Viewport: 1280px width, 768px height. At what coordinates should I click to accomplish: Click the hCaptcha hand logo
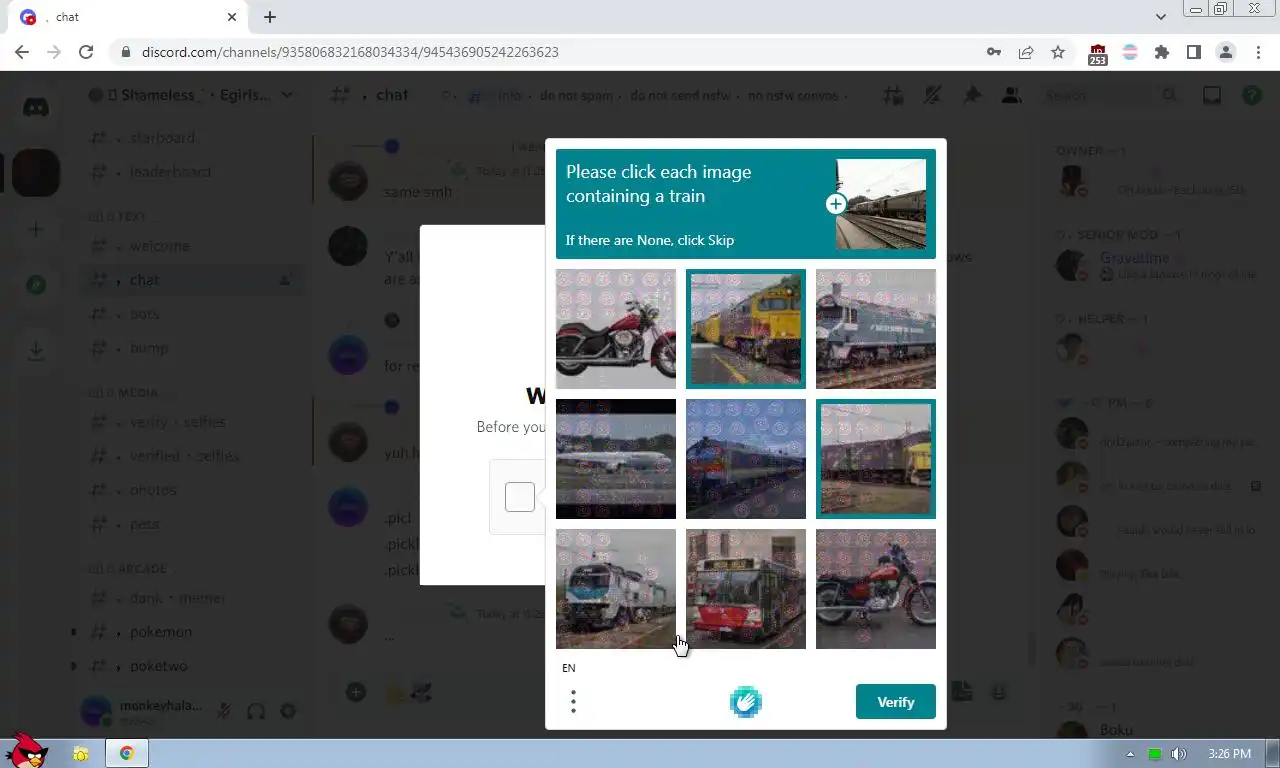pos(746,702)
